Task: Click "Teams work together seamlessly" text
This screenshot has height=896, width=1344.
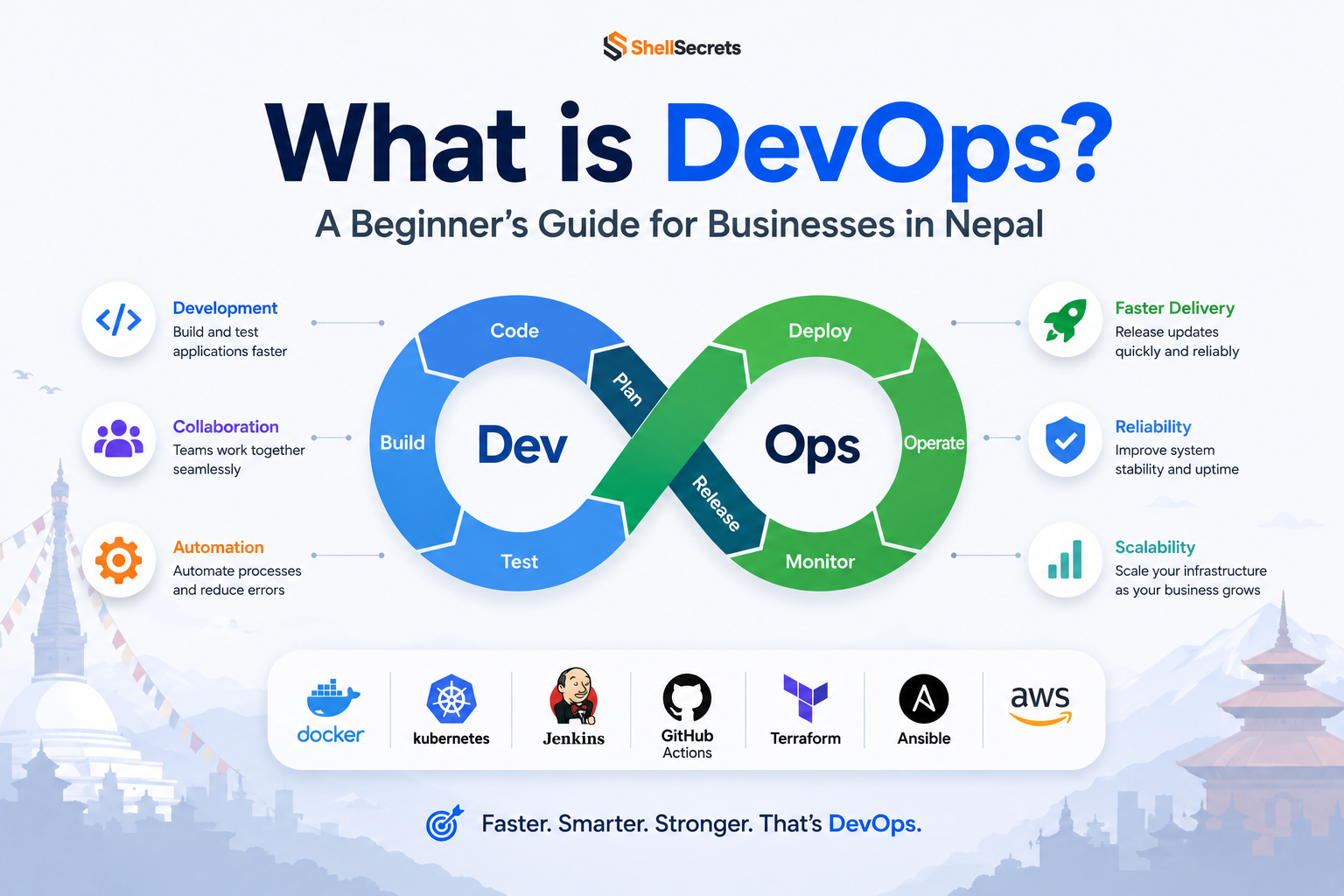Action: pyautogui.click(x=239, y=459)
